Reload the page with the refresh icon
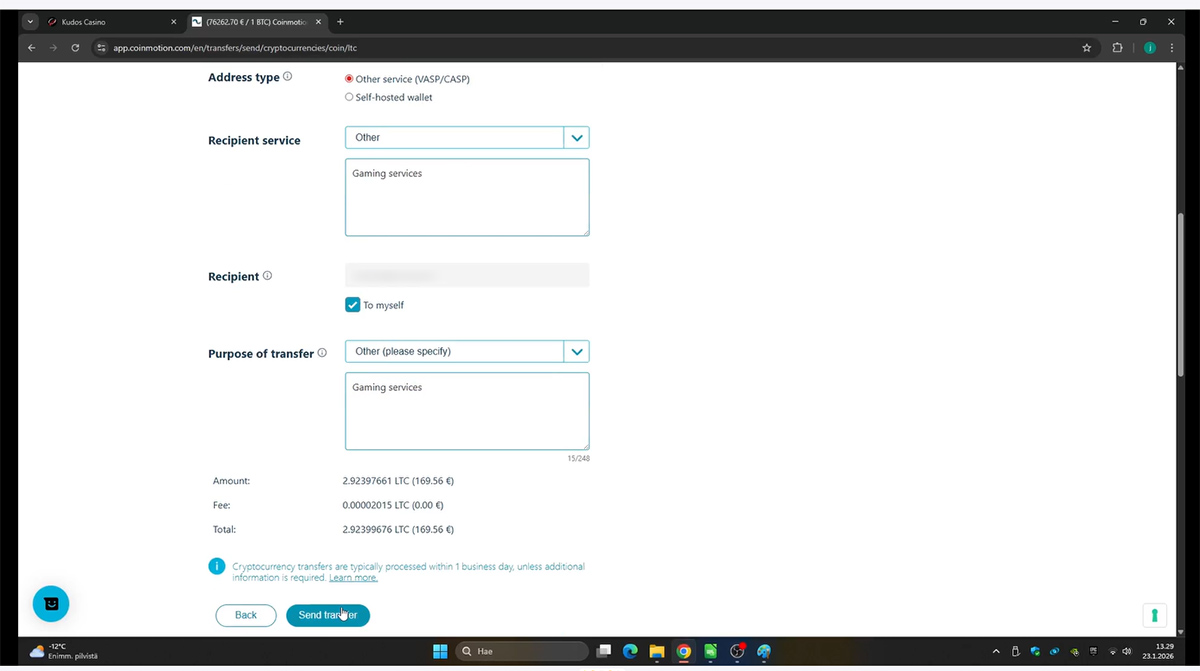Image resolution: width=1200 pixels, height=671 pixels. (75, 47)
